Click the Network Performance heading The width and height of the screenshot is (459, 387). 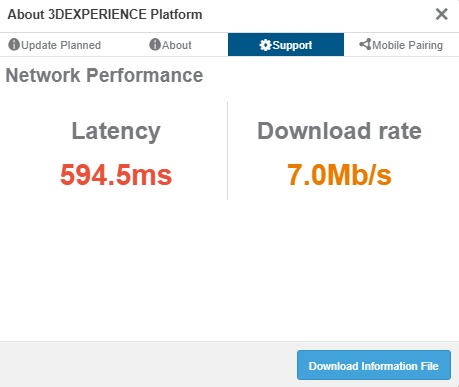tap(104, 75)
